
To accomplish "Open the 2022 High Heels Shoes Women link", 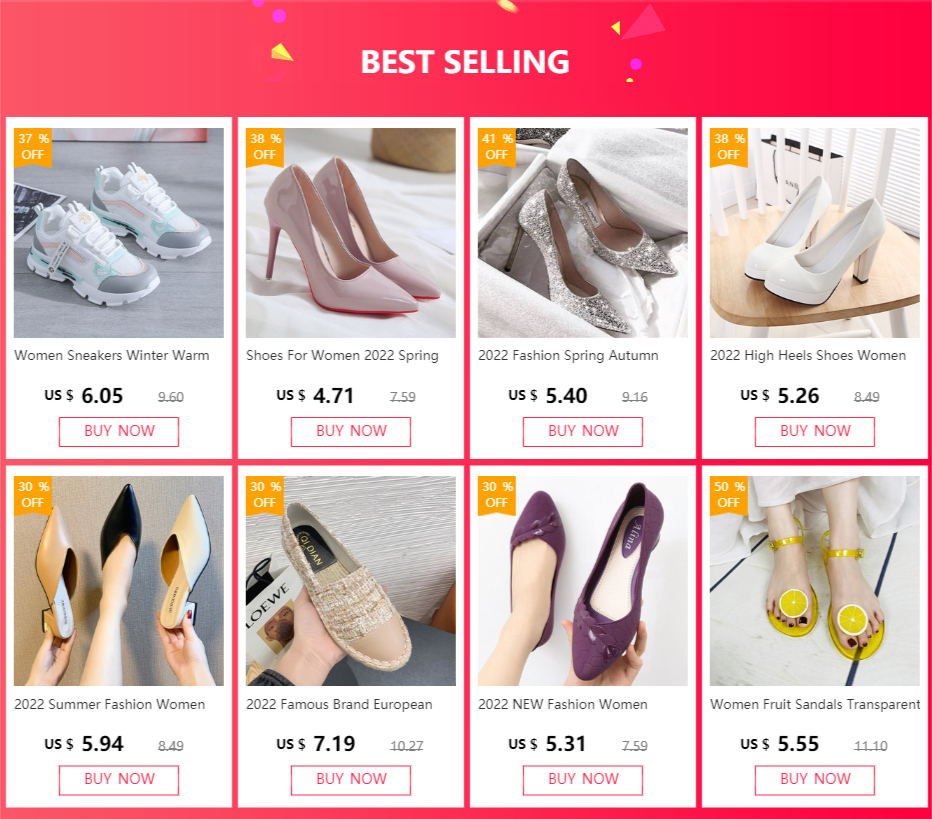I will (x=804, y=355).
